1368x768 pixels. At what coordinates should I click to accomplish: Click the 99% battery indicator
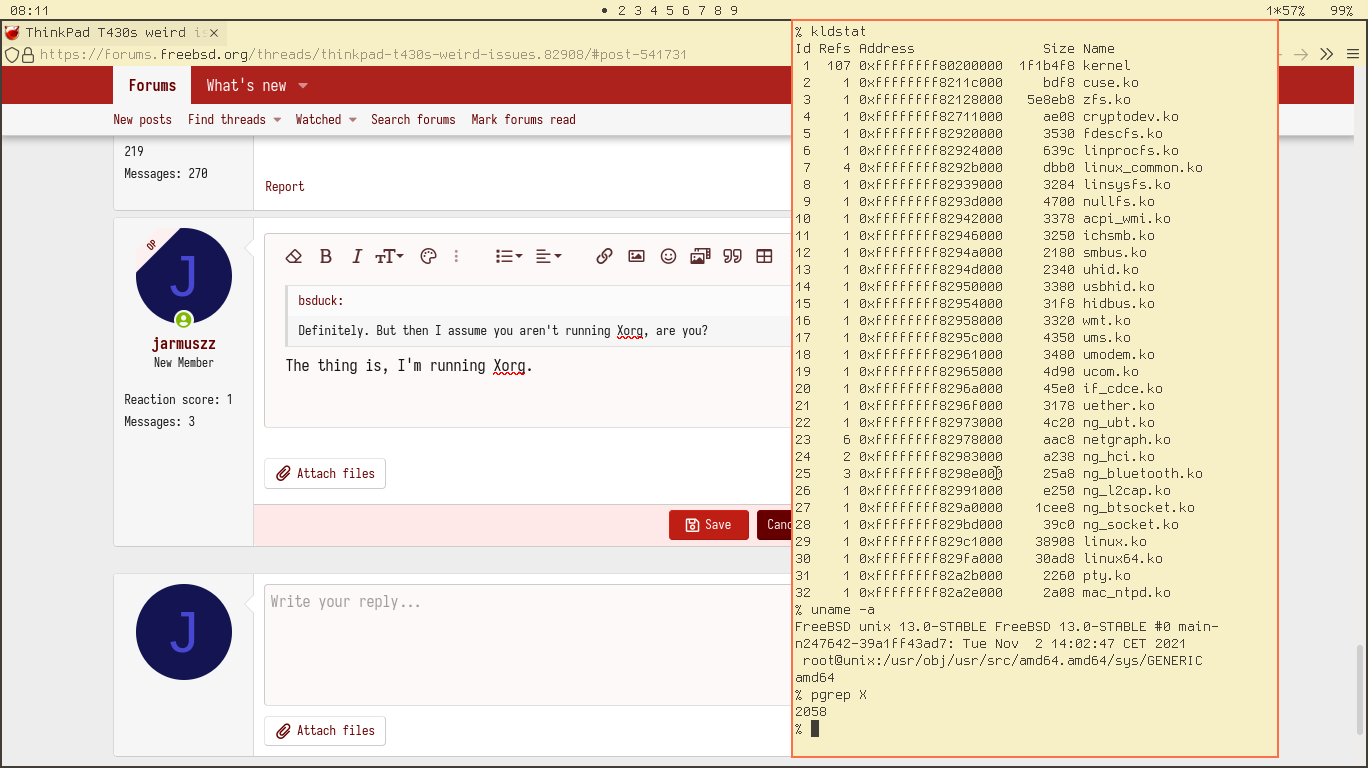tap(1342, 10)
